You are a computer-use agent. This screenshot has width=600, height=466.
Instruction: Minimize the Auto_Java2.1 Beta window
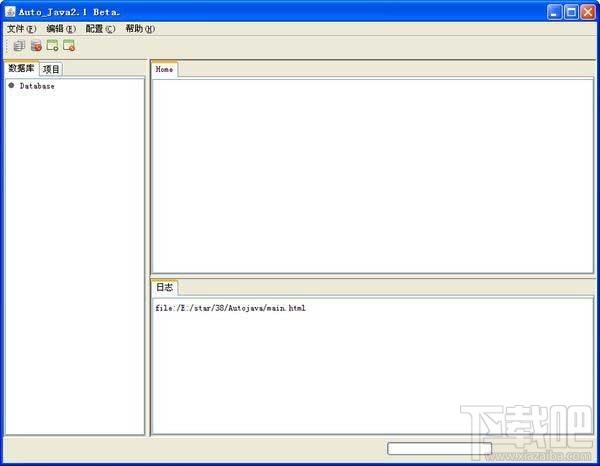(554, 12)
